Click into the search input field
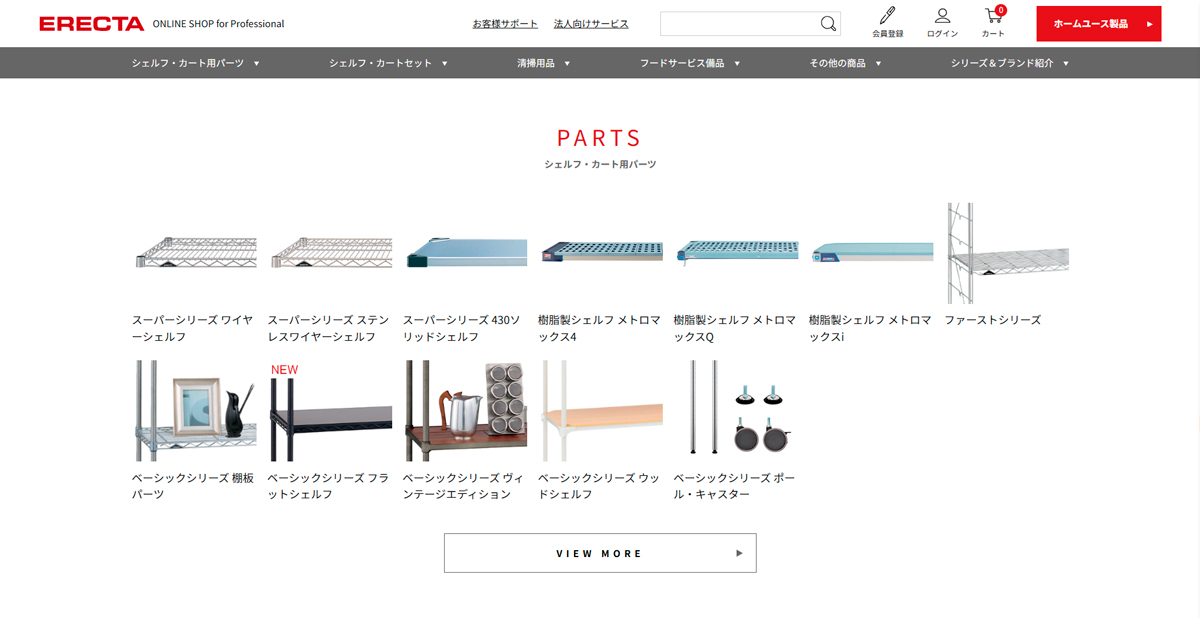The width and height of the screenshot is (1200, 618). tap(738, 24)
